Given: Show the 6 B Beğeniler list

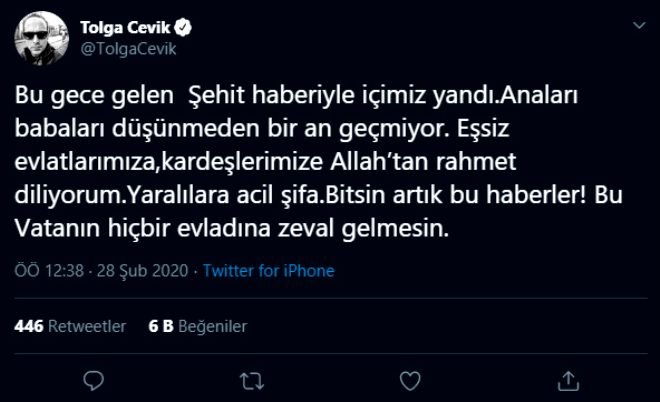Looking at the screenshot, I should point(197,326).
